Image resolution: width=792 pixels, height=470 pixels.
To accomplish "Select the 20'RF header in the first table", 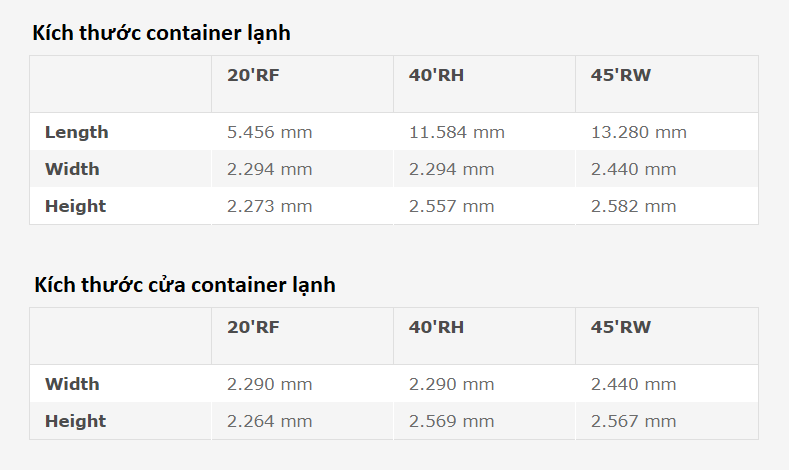I will [x=253, y=75].
